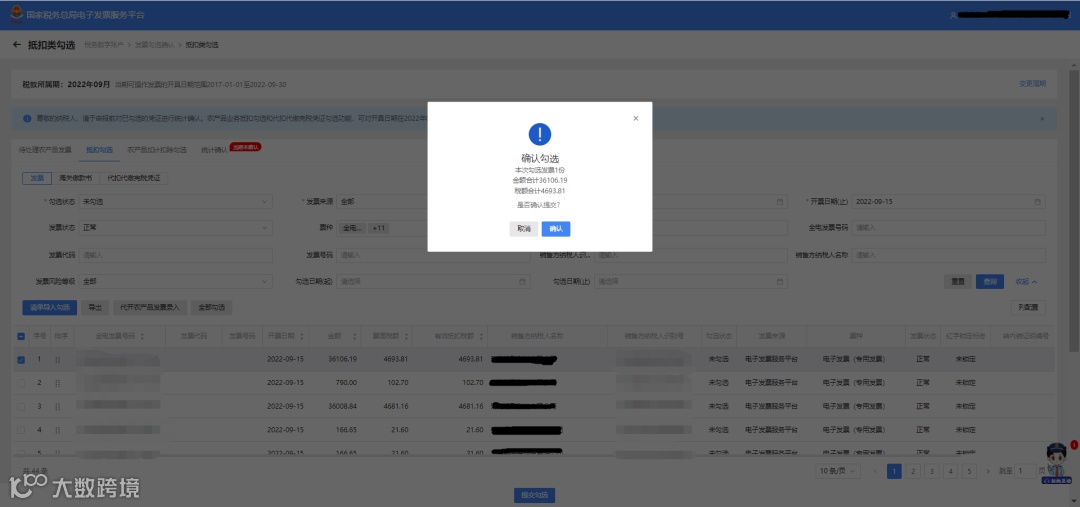1080x507 pixels.
Task: Select the 发票 segment option
Action: [37, 178]
